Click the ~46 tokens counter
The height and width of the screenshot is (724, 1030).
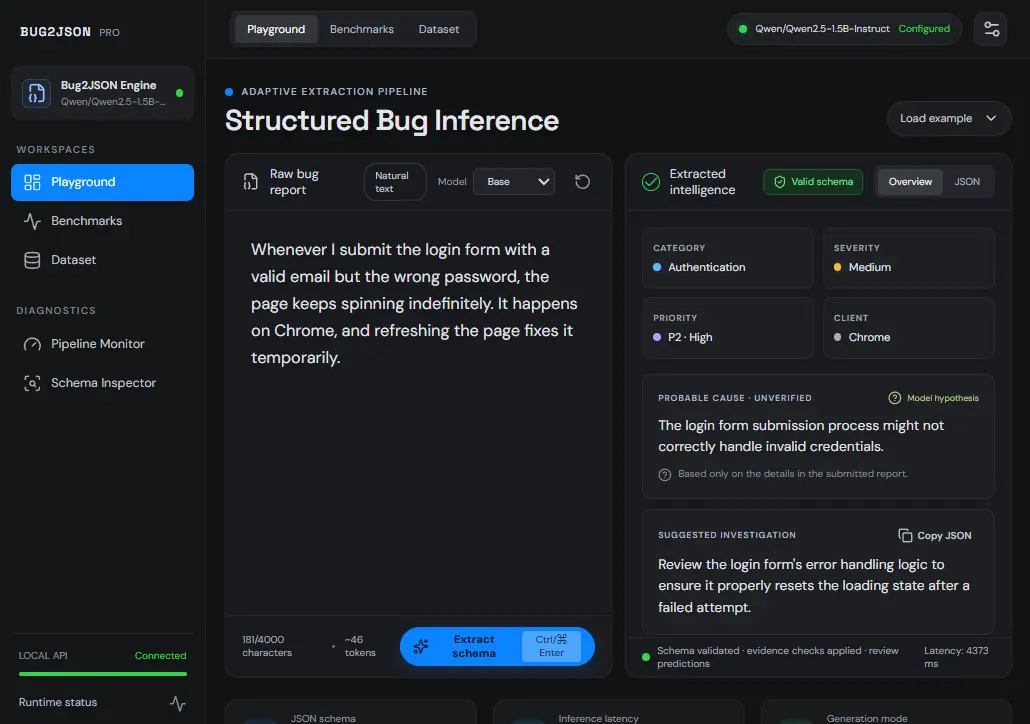point(360,646)
